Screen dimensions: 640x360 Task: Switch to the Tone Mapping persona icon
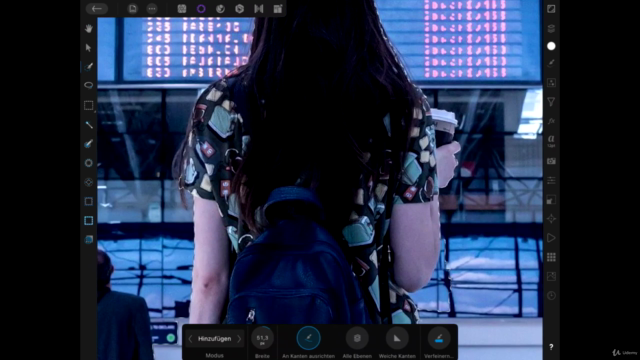tap(259, 9)
